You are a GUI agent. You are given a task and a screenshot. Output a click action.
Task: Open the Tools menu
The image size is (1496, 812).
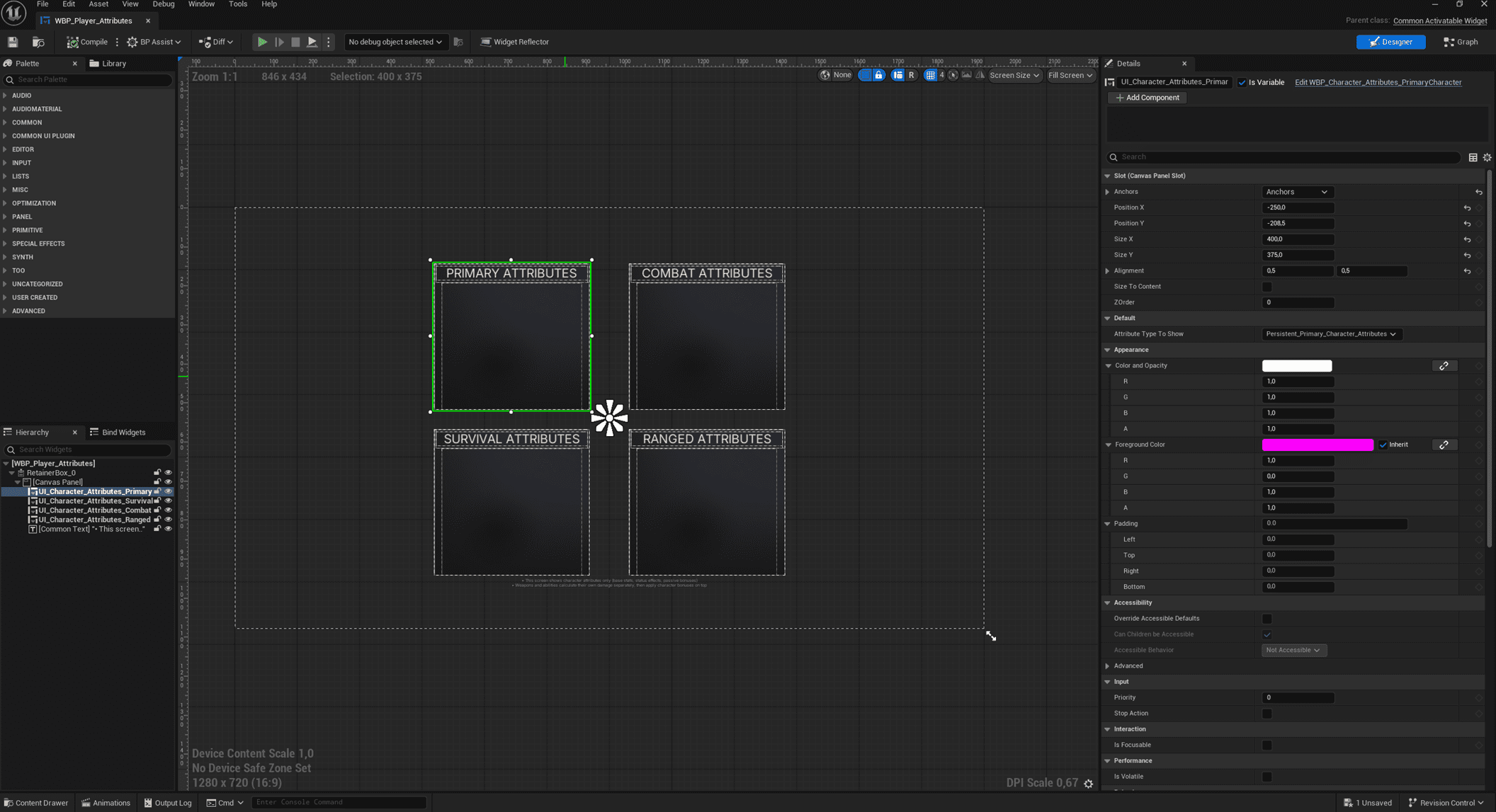[x=238, y=4]
